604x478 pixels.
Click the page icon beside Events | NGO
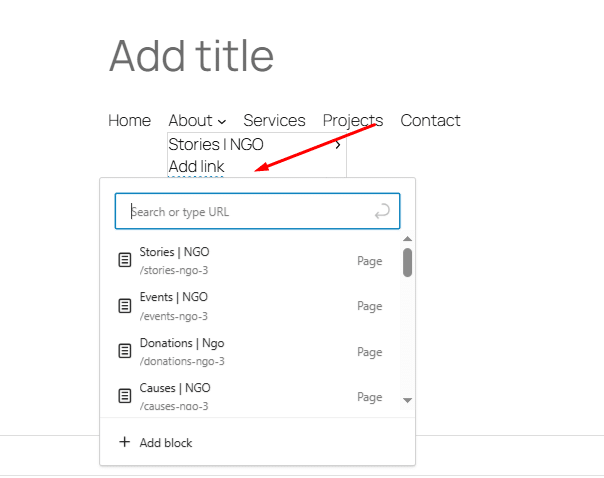124,306
